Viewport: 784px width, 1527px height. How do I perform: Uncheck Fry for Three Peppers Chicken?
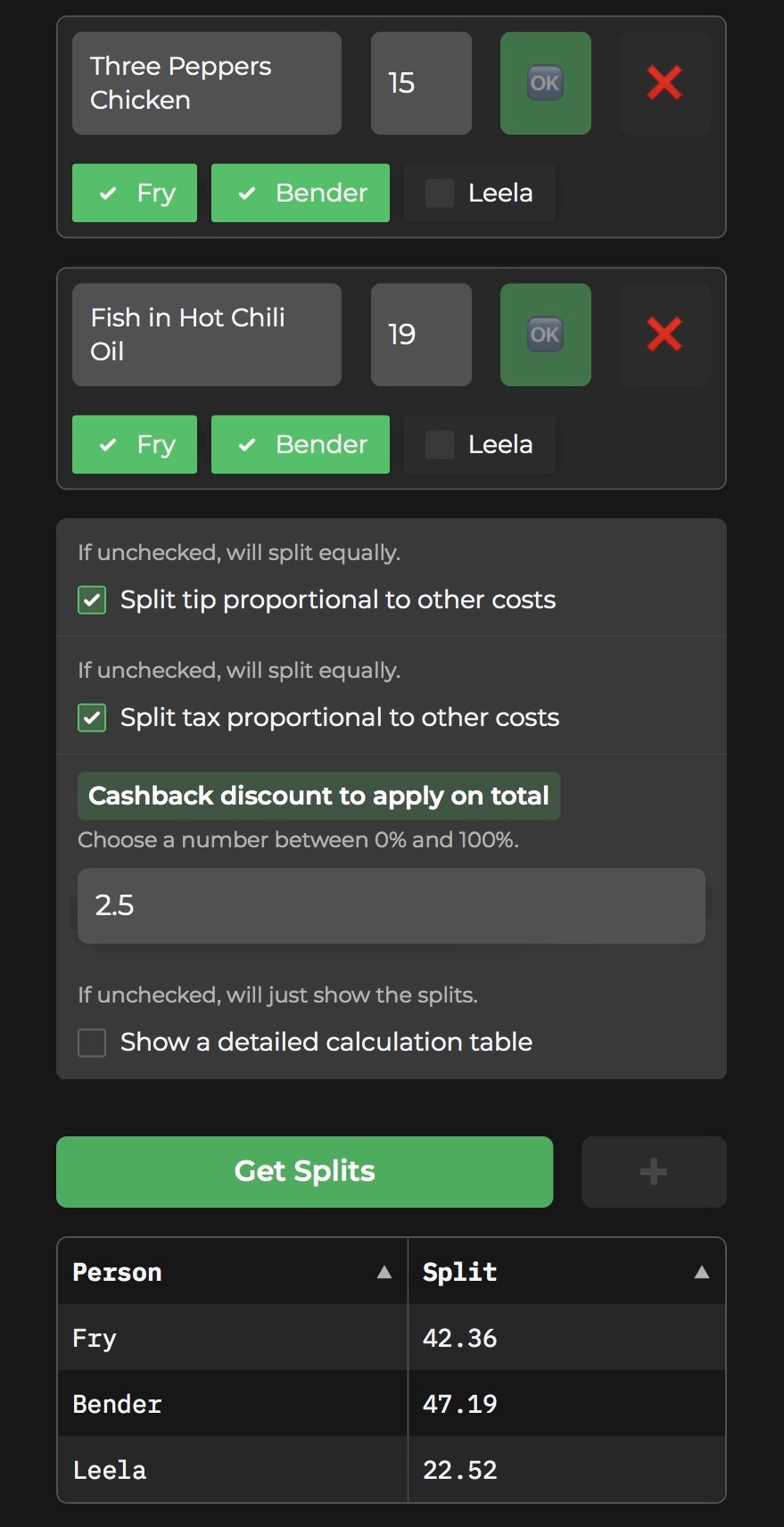coord(135,193)
